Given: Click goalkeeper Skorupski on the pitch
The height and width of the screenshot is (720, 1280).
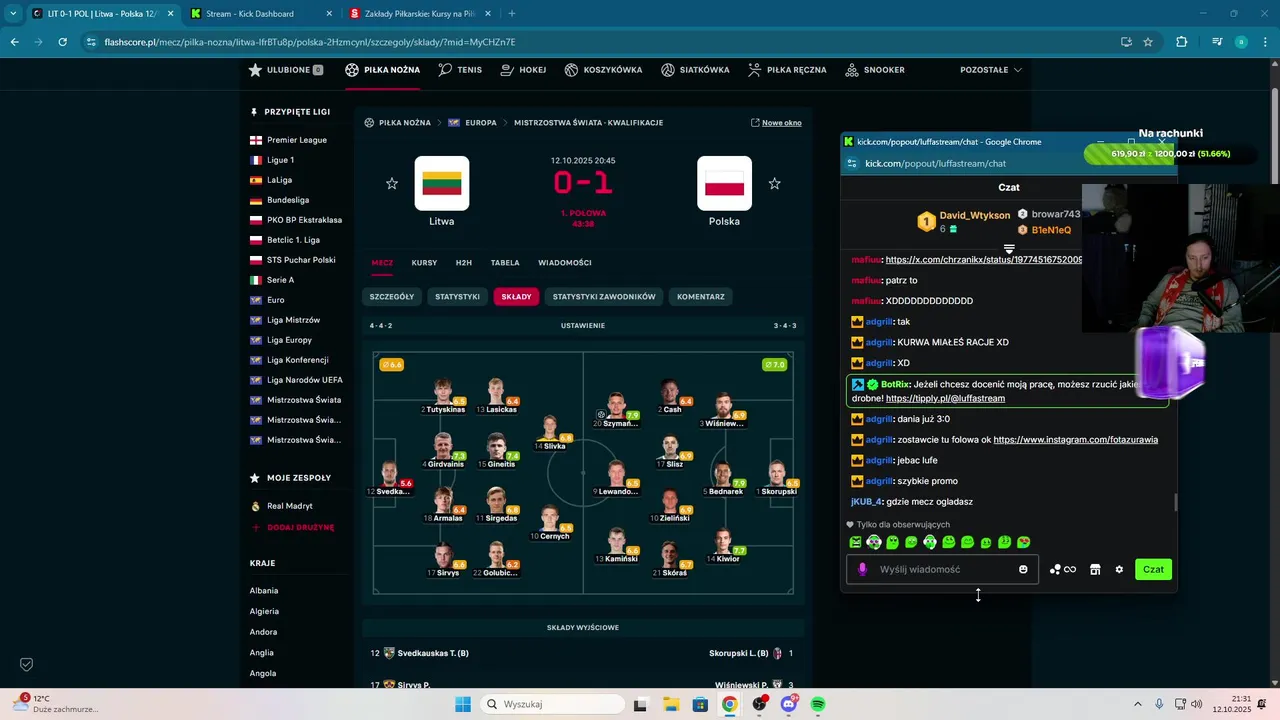Looking at the screenshot, I should (777, 479).
